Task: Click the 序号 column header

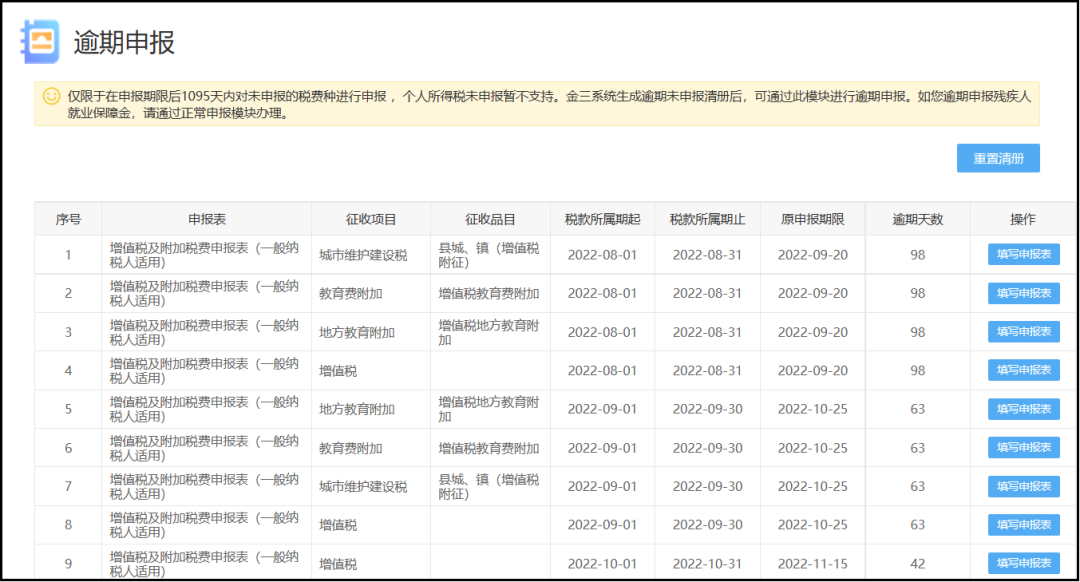Action: point(68,219)
